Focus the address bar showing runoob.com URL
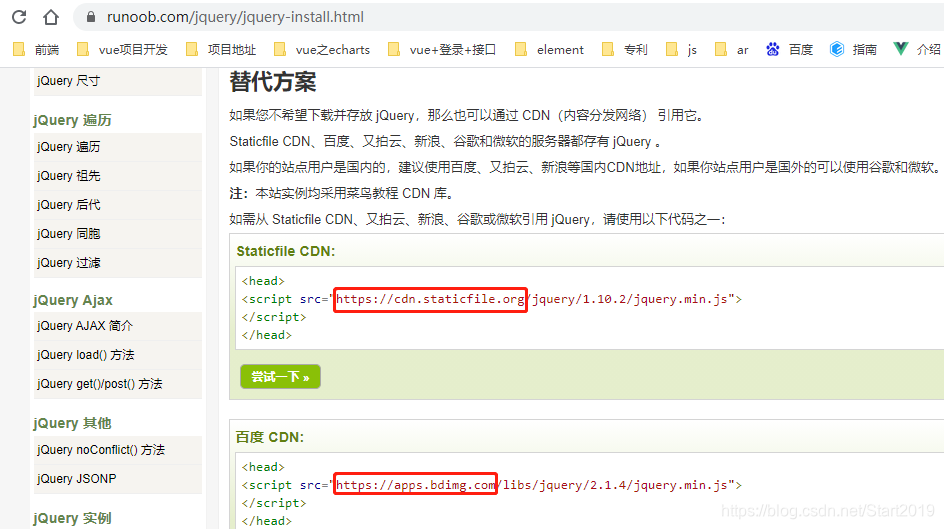 [x=508, y=17]
